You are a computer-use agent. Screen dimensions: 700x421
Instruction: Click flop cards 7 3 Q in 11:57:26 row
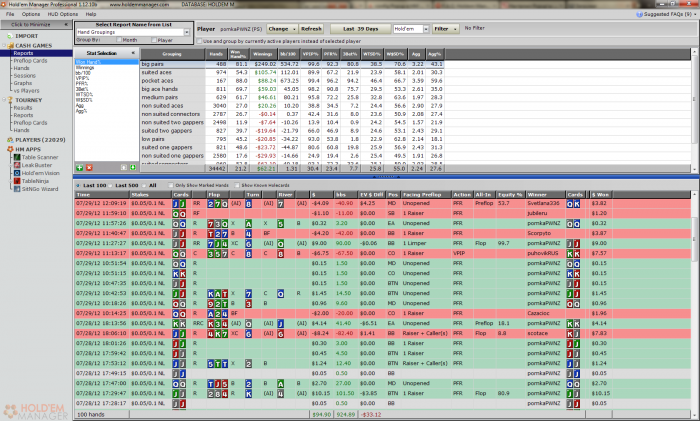point(217,224)
